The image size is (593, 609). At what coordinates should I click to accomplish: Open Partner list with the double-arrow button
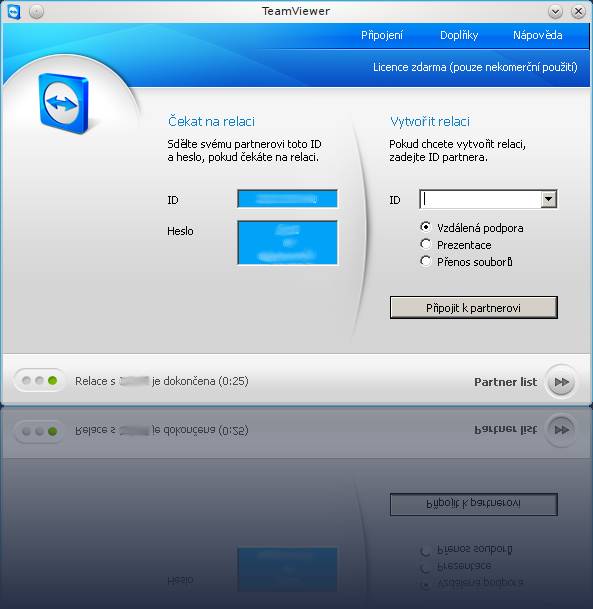click(x=561, y=382)
